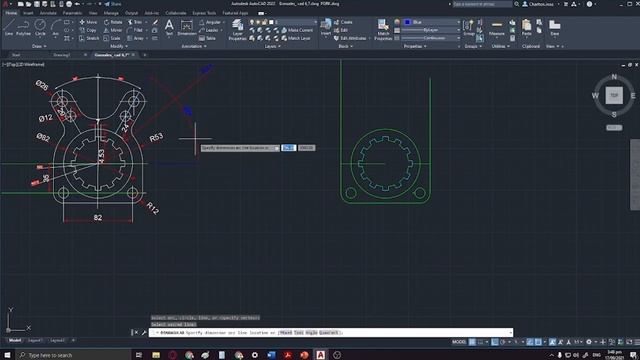Toggle layer lock icon in Layers

[x=264, y=22]
